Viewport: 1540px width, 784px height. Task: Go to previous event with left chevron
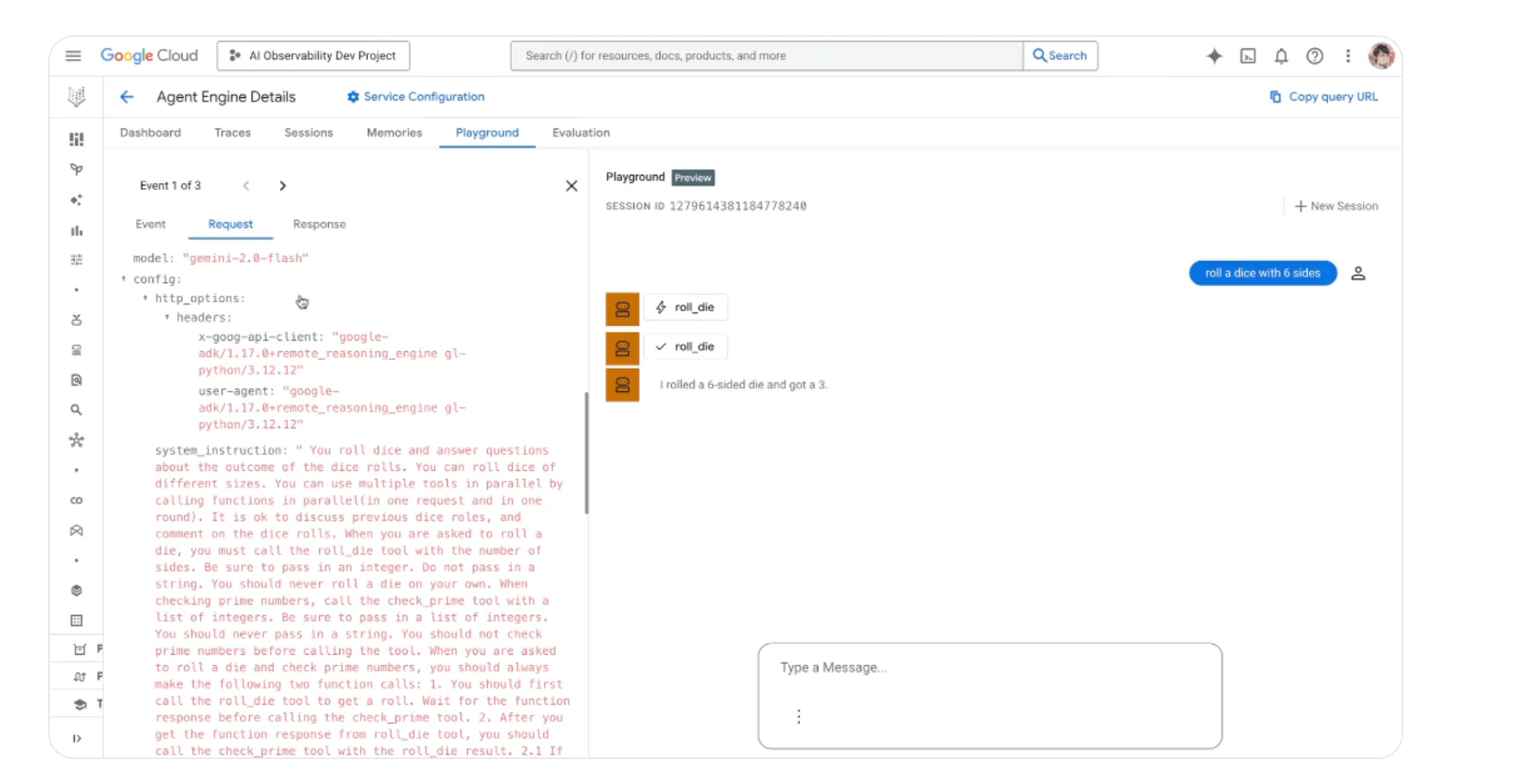[x=246, y=186]
